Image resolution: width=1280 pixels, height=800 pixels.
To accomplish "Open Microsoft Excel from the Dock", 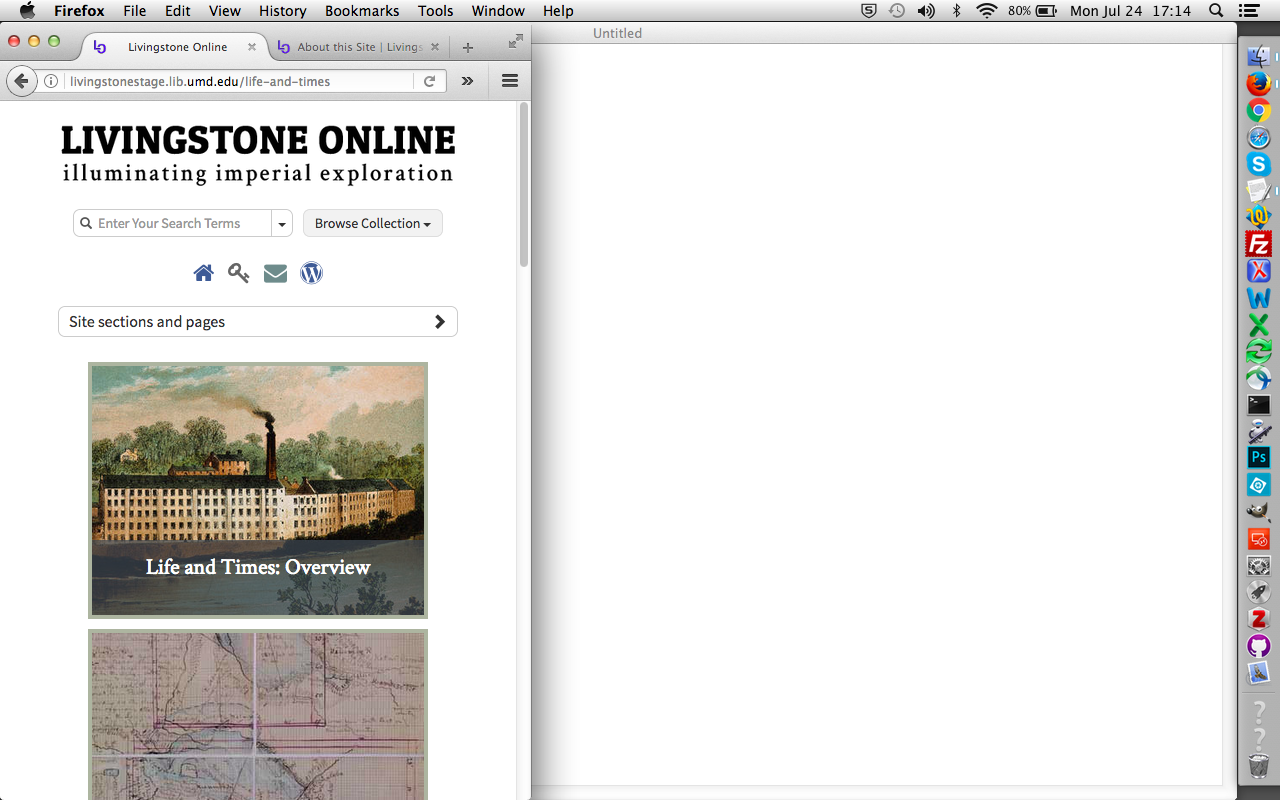I will coord(1259,325).
